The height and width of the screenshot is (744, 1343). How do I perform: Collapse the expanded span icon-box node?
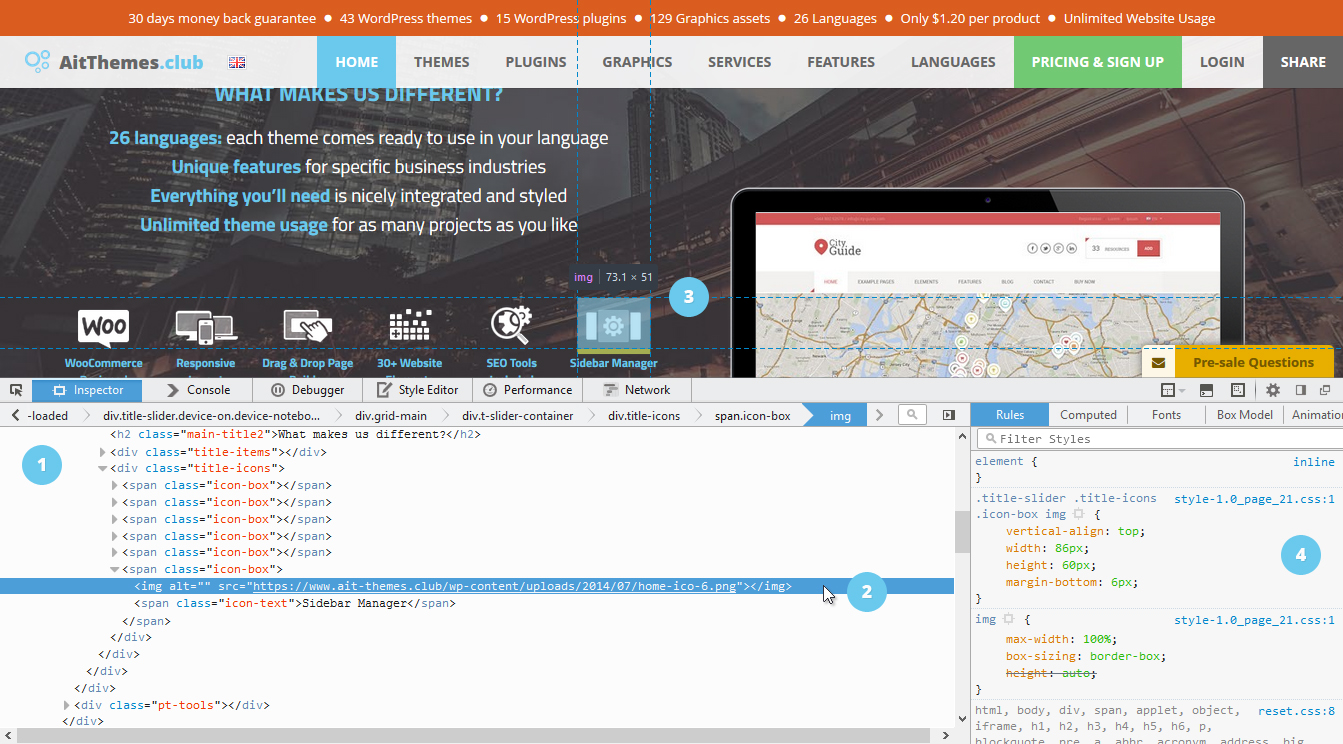(115, 569)
